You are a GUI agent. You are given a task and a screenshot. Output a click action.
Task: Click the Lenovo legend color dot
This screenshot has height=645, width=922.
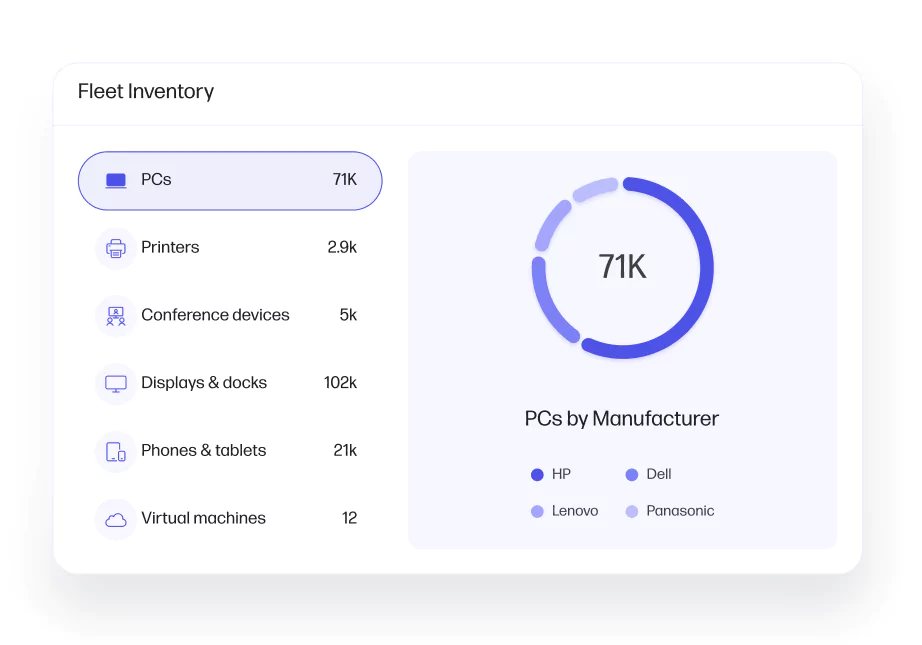537,512
